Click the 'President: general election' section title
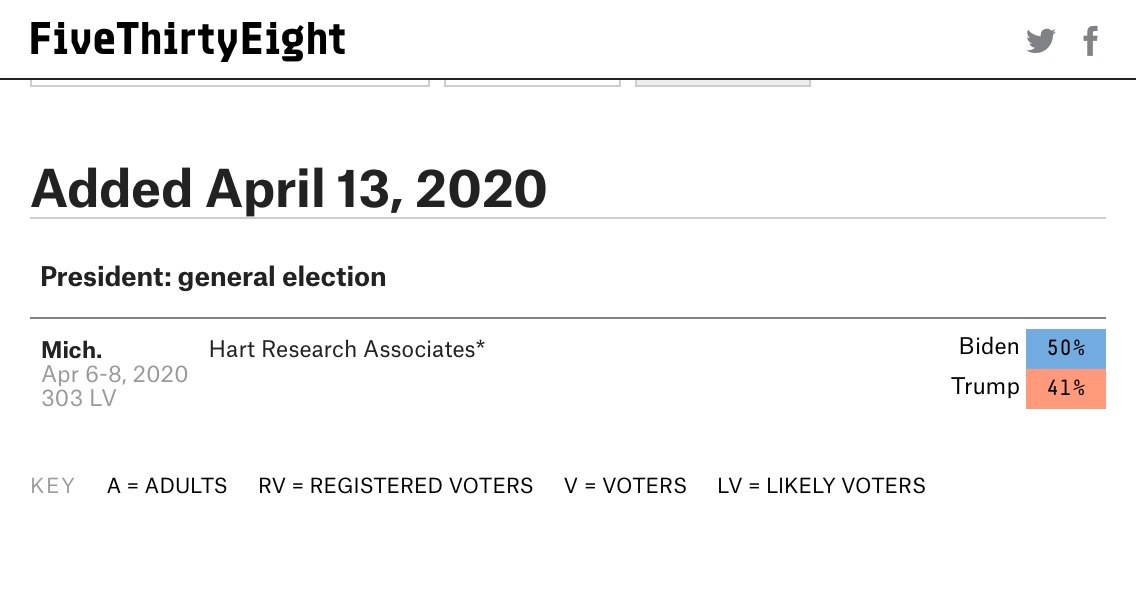The image size is (1136, 589). coord(213,277)
